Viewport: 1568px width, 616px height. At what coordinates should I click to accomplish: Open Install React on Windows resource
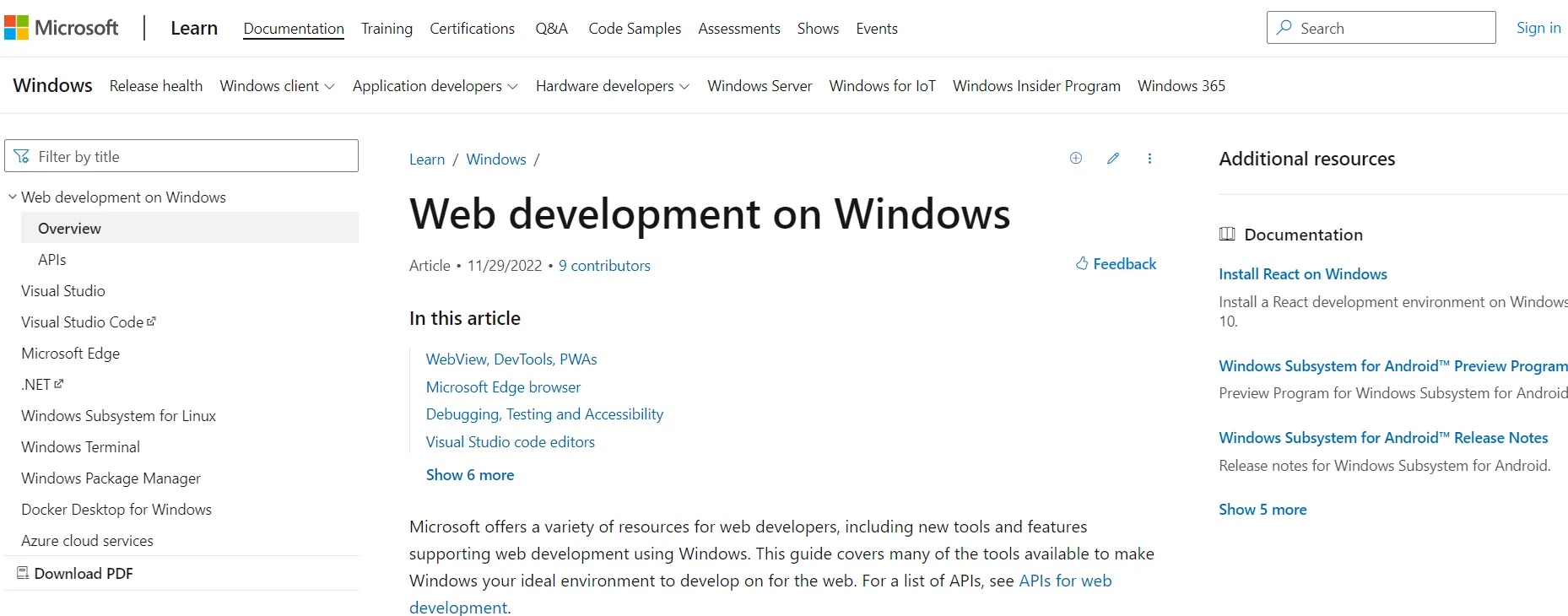[1302, 273]
